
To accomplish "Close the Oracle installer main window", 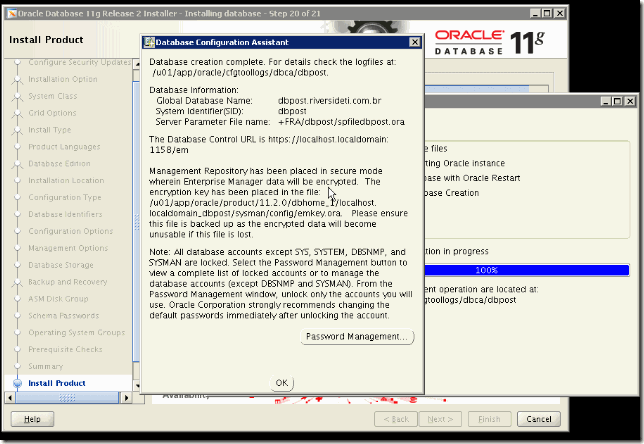I will [560, 14].
